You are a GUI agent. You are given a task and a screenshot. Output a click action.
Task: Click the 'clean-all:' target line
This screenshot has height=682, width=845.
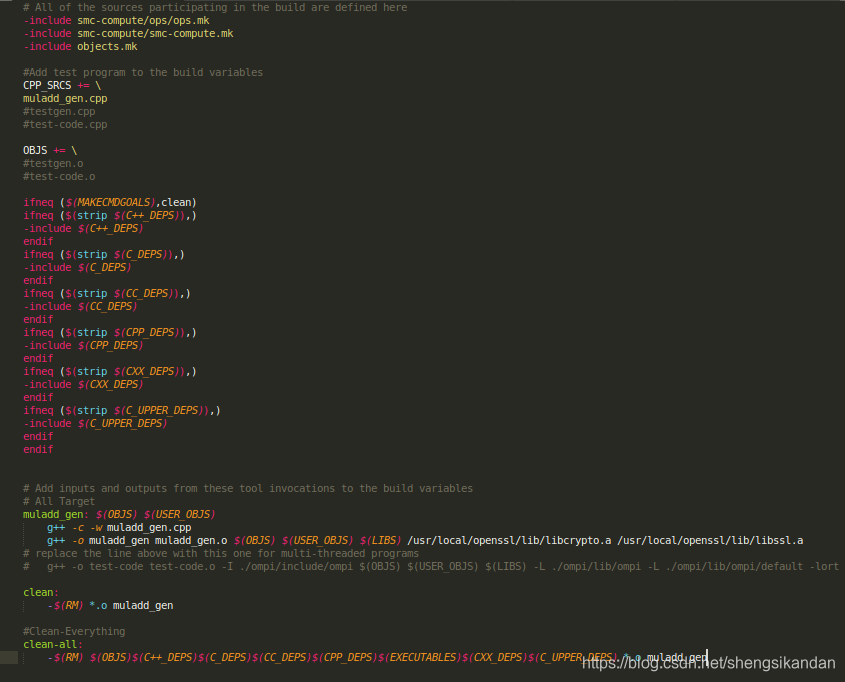pos(53,644)
